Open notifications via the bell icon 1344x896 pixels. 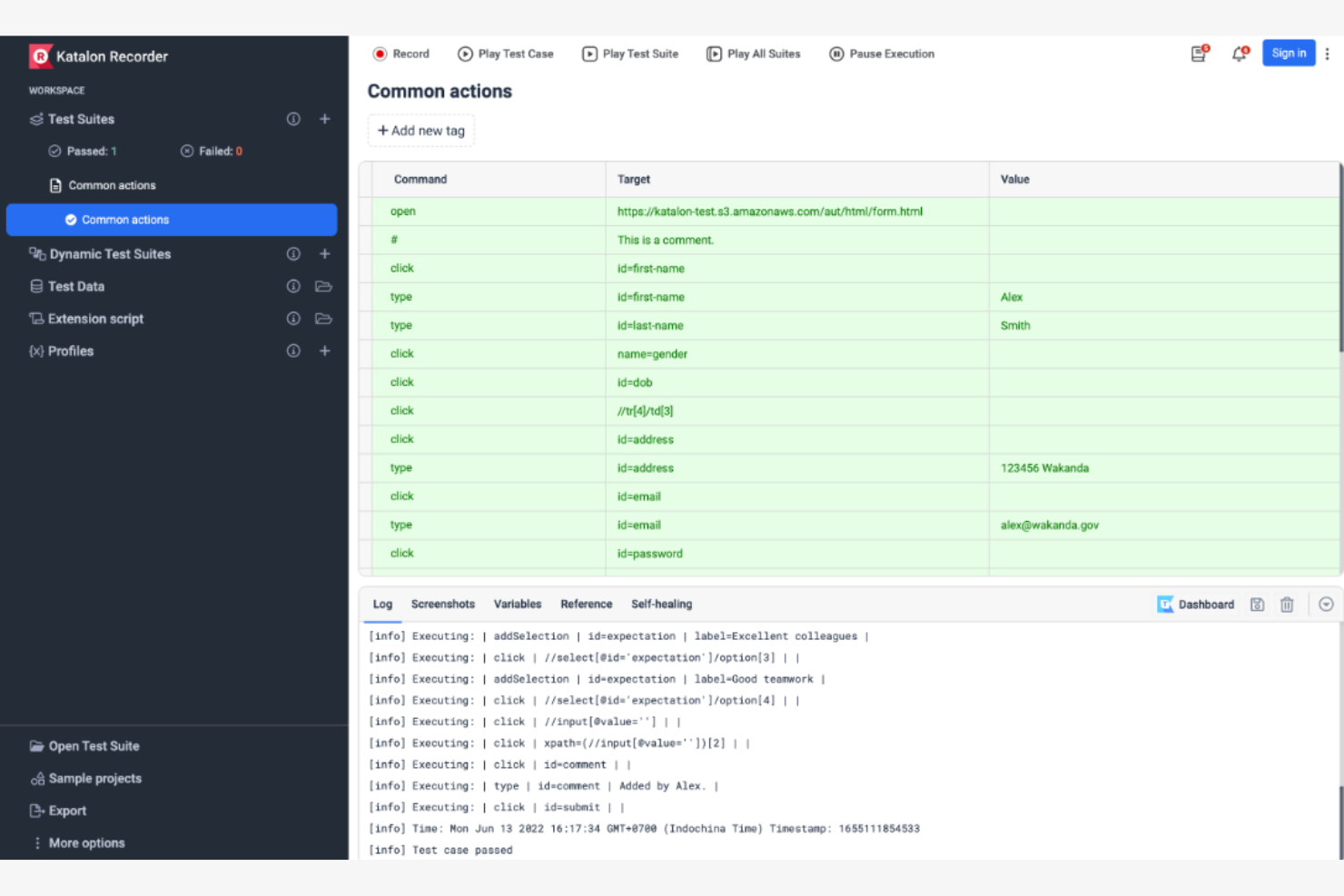[x=1238, y=54]
